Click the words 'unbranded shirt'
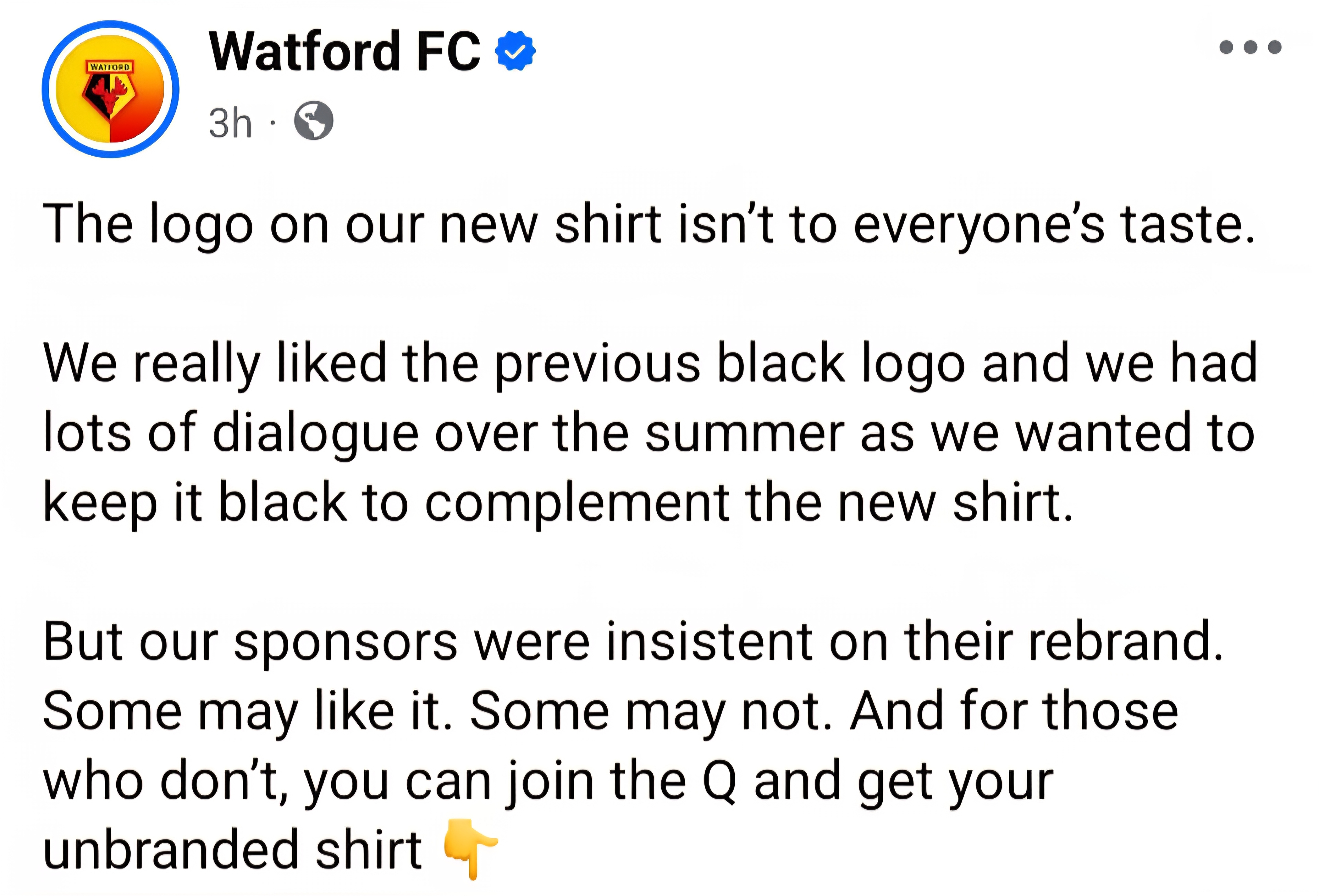 click(233, 850)
